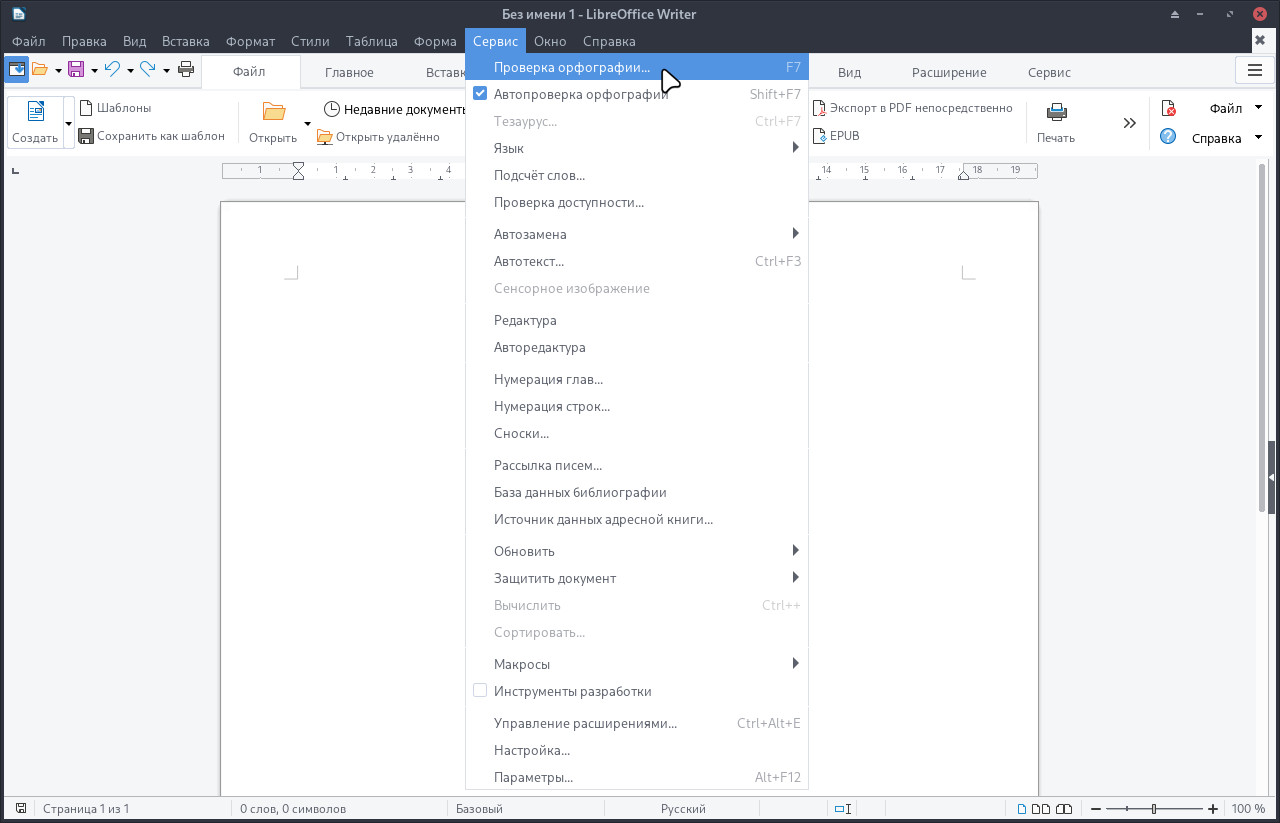Open the Файл dropdown at right of ribbon
The image size is (1280, 823).
click(1236, 108)
